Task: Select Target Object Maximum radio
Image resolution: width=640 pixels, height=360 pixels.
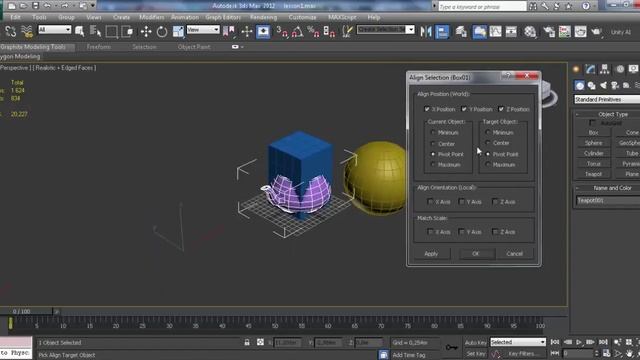Action: [488, 164]
